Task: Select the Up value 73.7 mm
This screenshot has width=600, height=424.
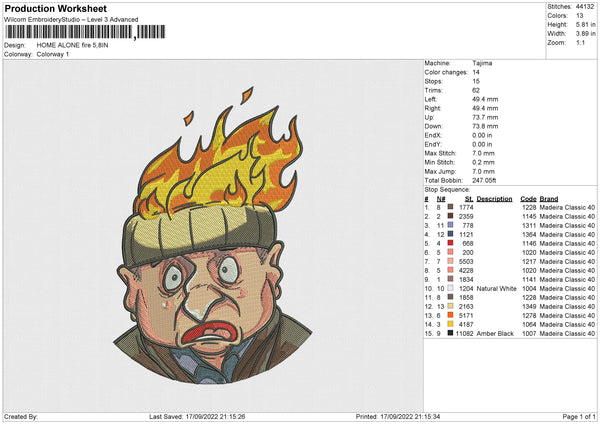Action: click(485, 117)
